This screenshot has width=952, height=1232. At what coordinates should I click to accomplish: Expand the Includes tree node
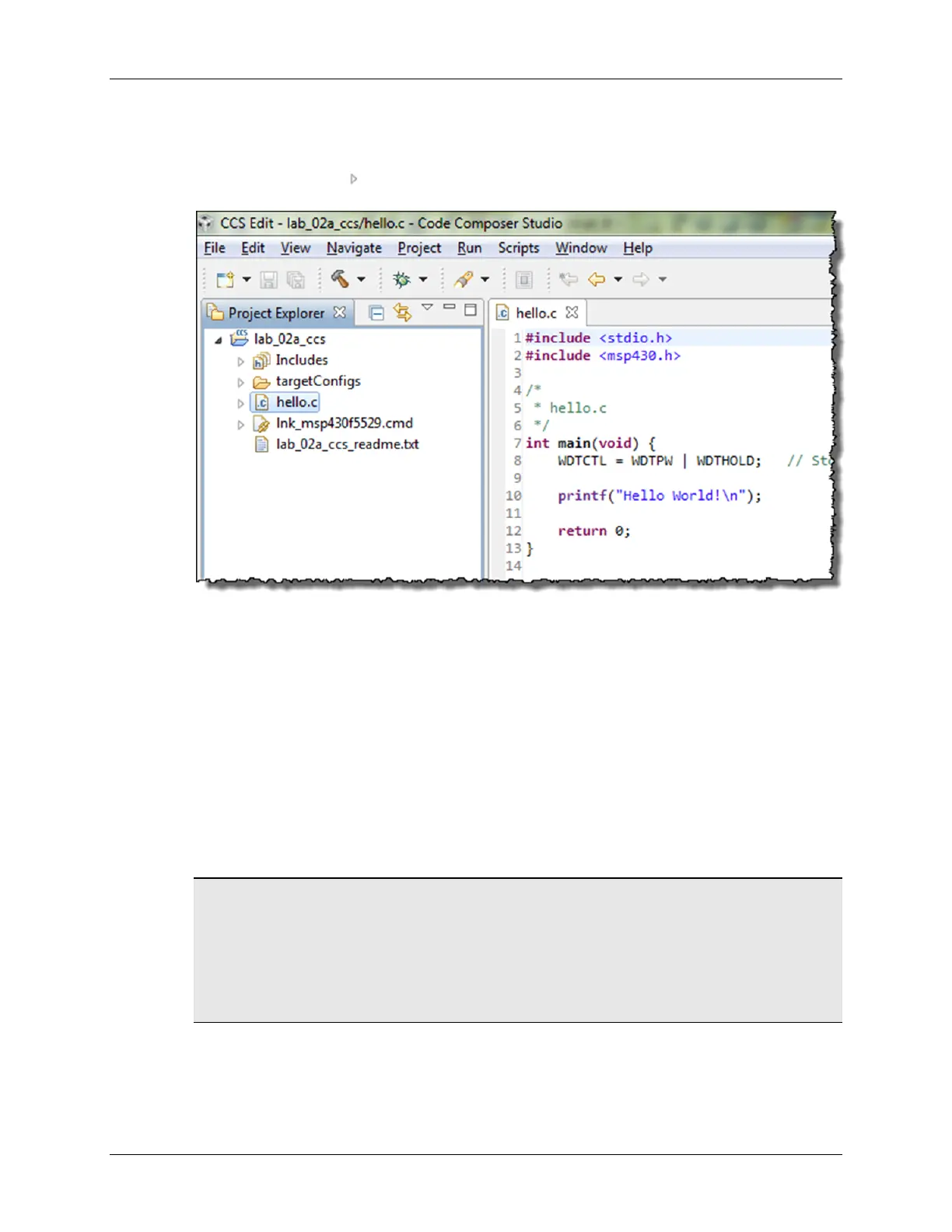241,362
